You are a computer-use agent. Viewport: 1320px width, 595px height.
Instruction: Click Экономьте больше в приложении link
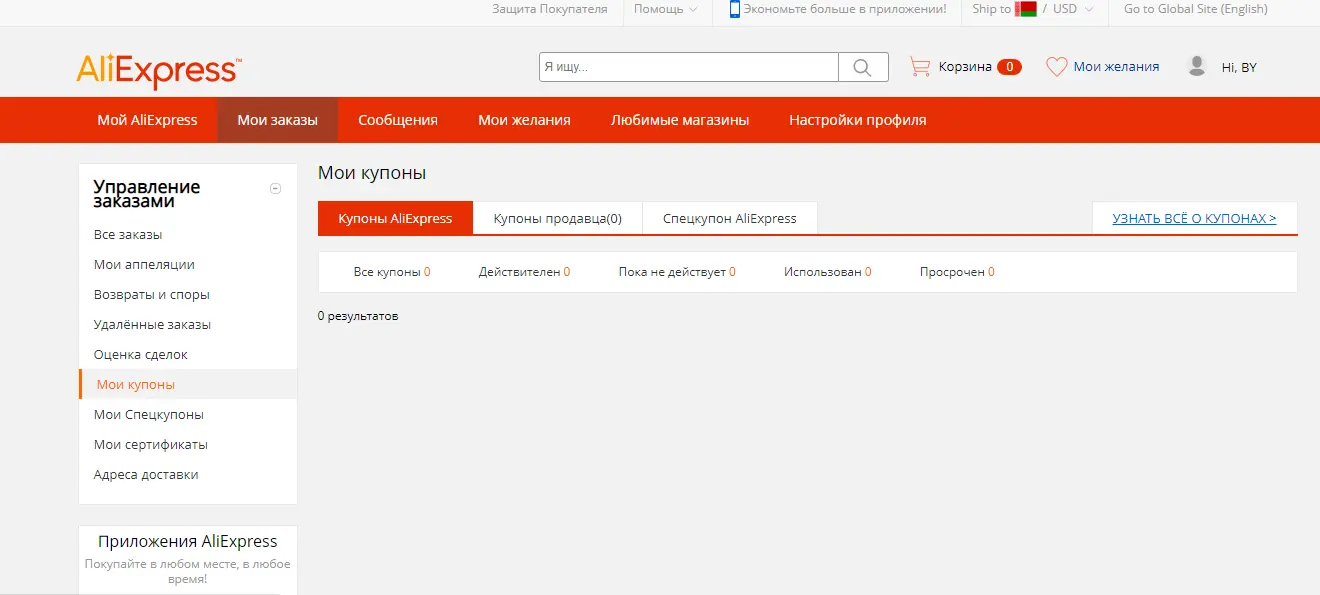coord(846,9)
